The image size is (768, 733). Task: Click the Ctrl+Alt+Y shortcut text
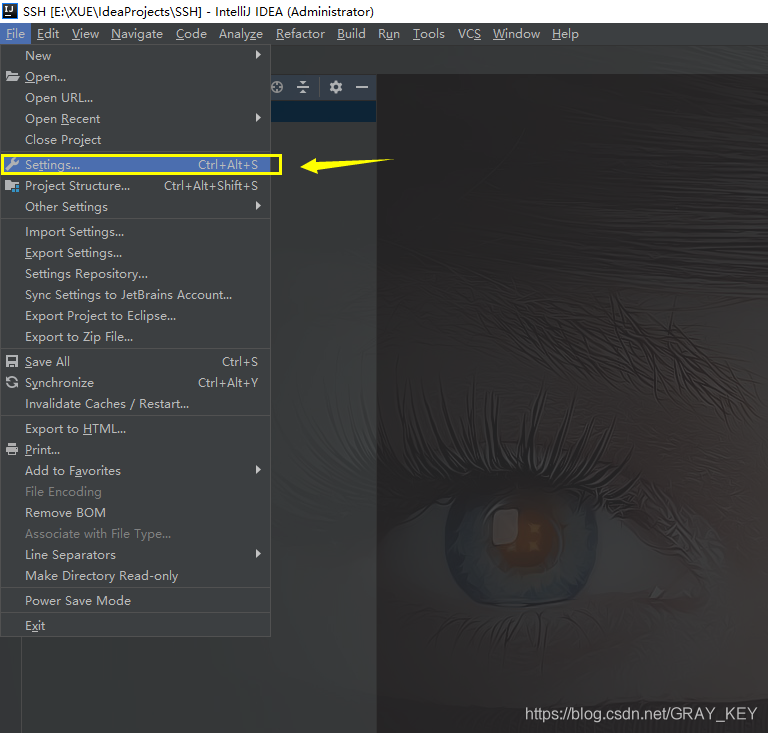(228, 382)
